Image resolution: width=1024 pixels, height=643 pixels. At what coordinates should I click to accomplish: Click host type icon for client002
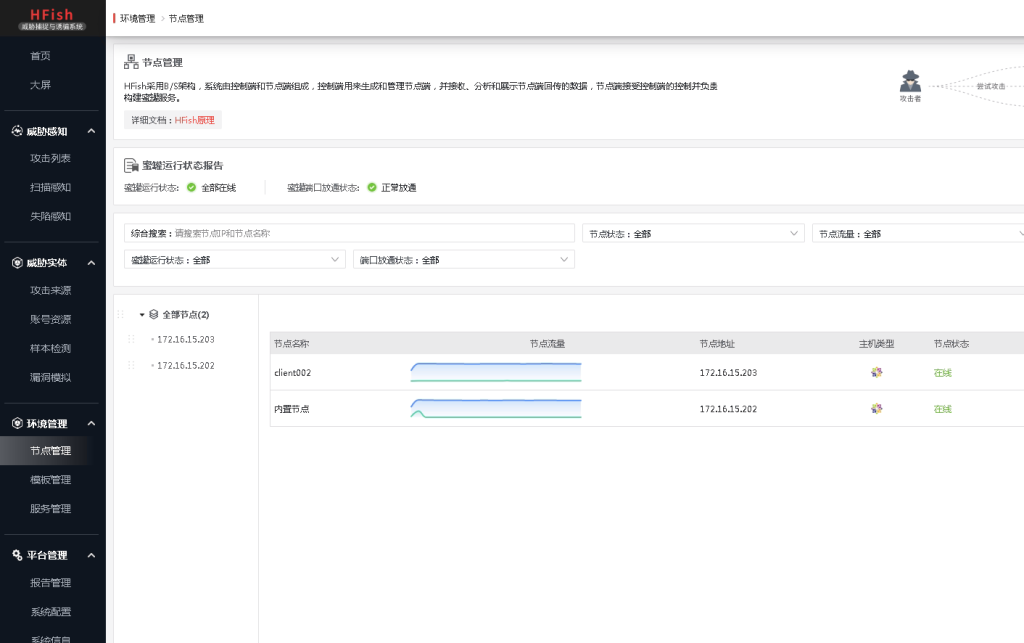(876, 372)
